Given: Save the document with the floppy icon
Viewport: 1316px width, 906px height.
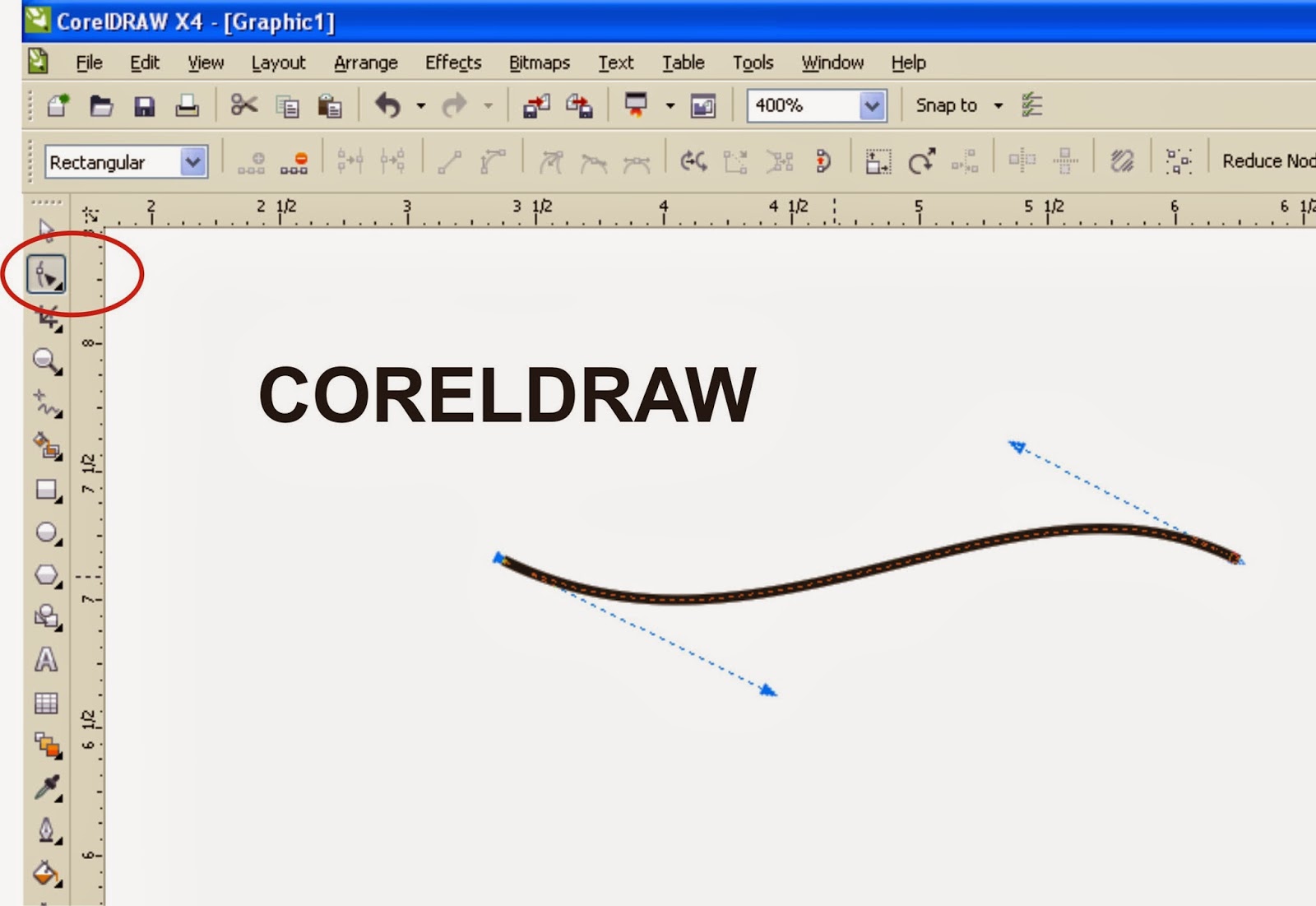Looking at the screenshot, I should 145,105.
